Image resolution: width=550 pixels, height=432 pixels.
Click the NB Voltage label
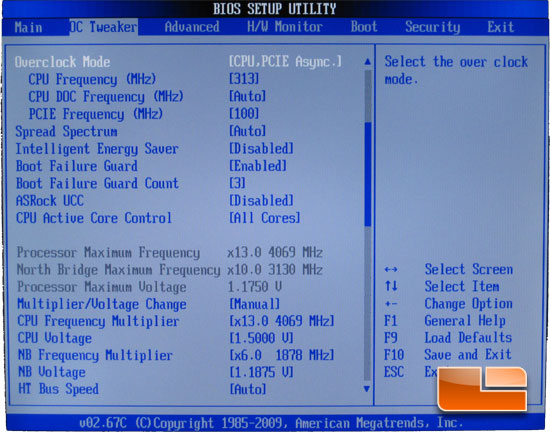[x=52, y=372]
